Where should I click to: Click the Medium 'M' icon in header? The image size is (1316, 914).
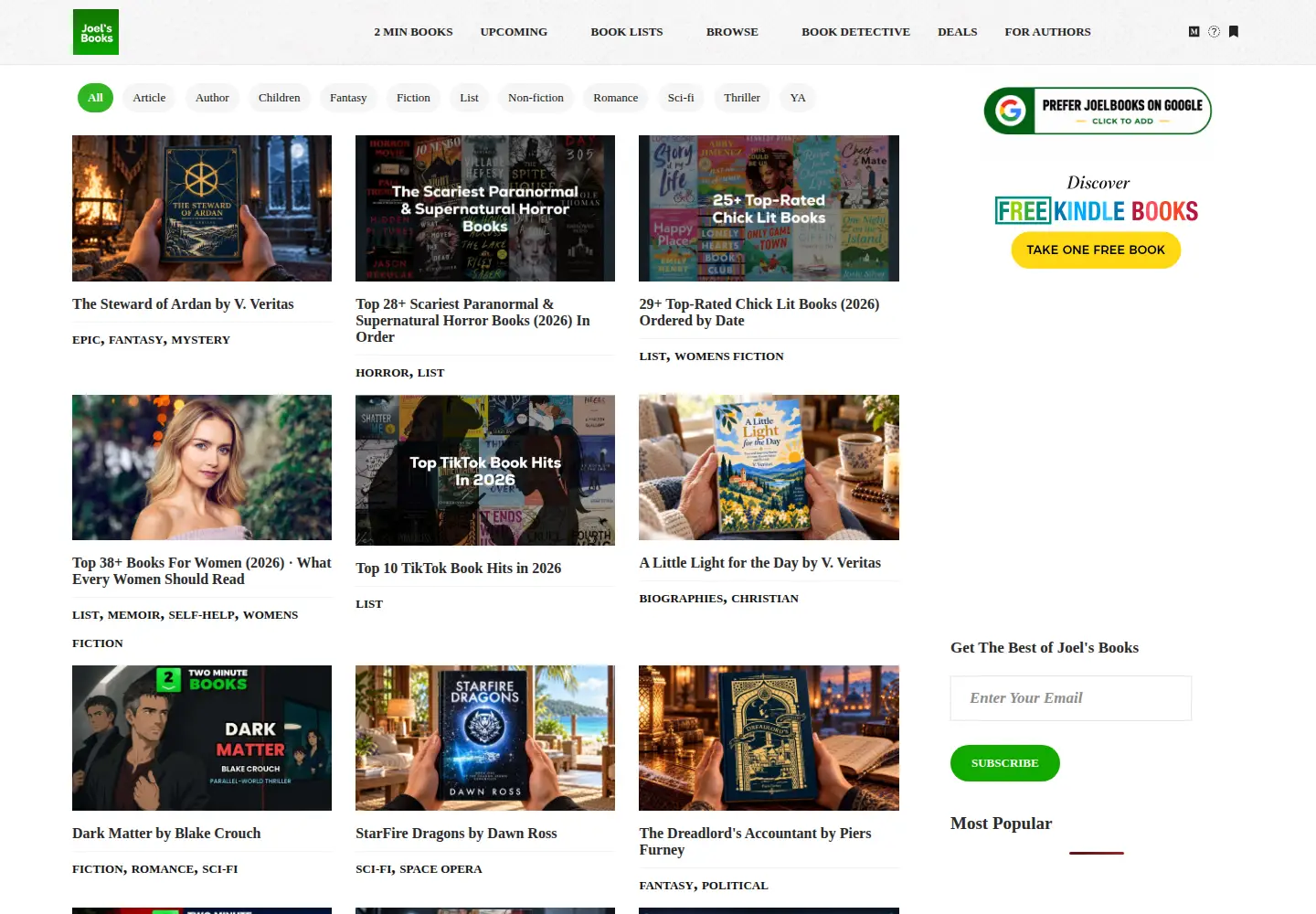1194,31
